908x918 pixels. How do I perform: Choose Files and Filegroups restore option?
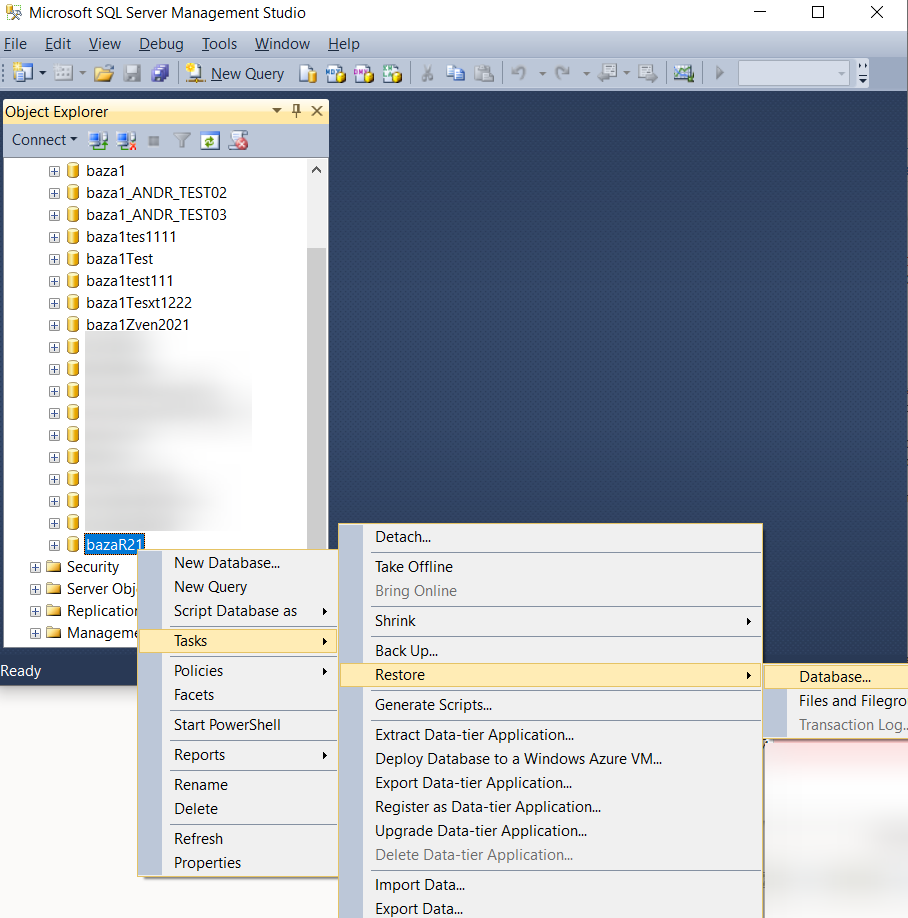852,701
